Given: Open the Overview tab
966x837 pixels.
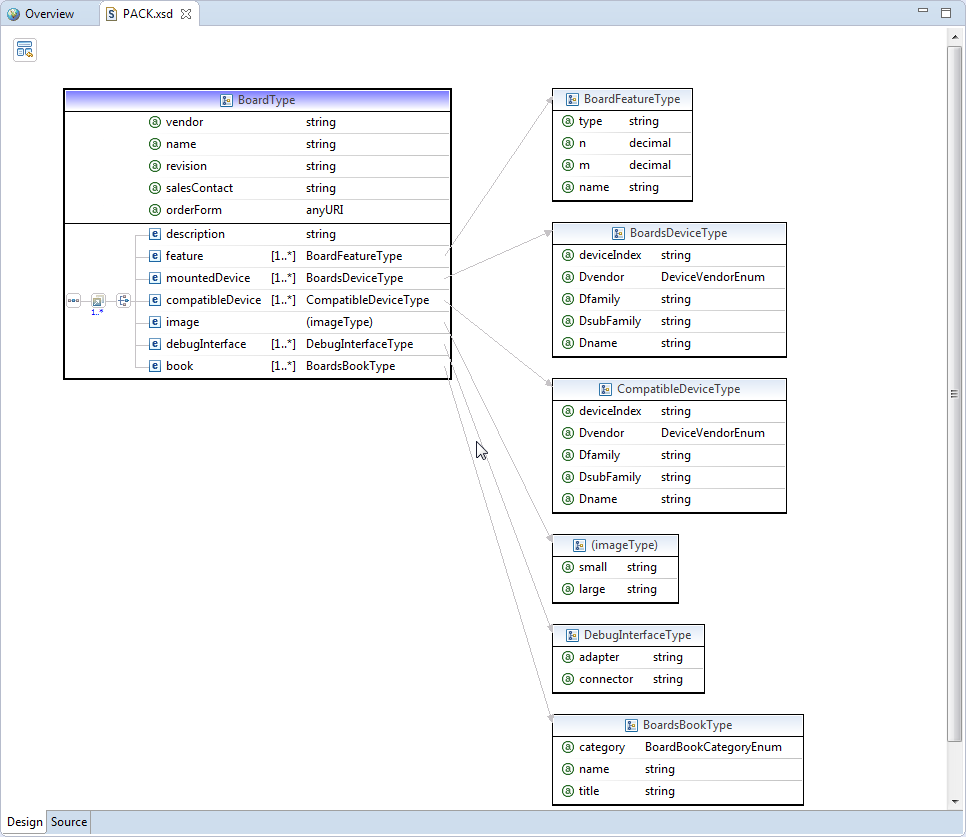Looking at the screenshot, I should pos(45,13).
